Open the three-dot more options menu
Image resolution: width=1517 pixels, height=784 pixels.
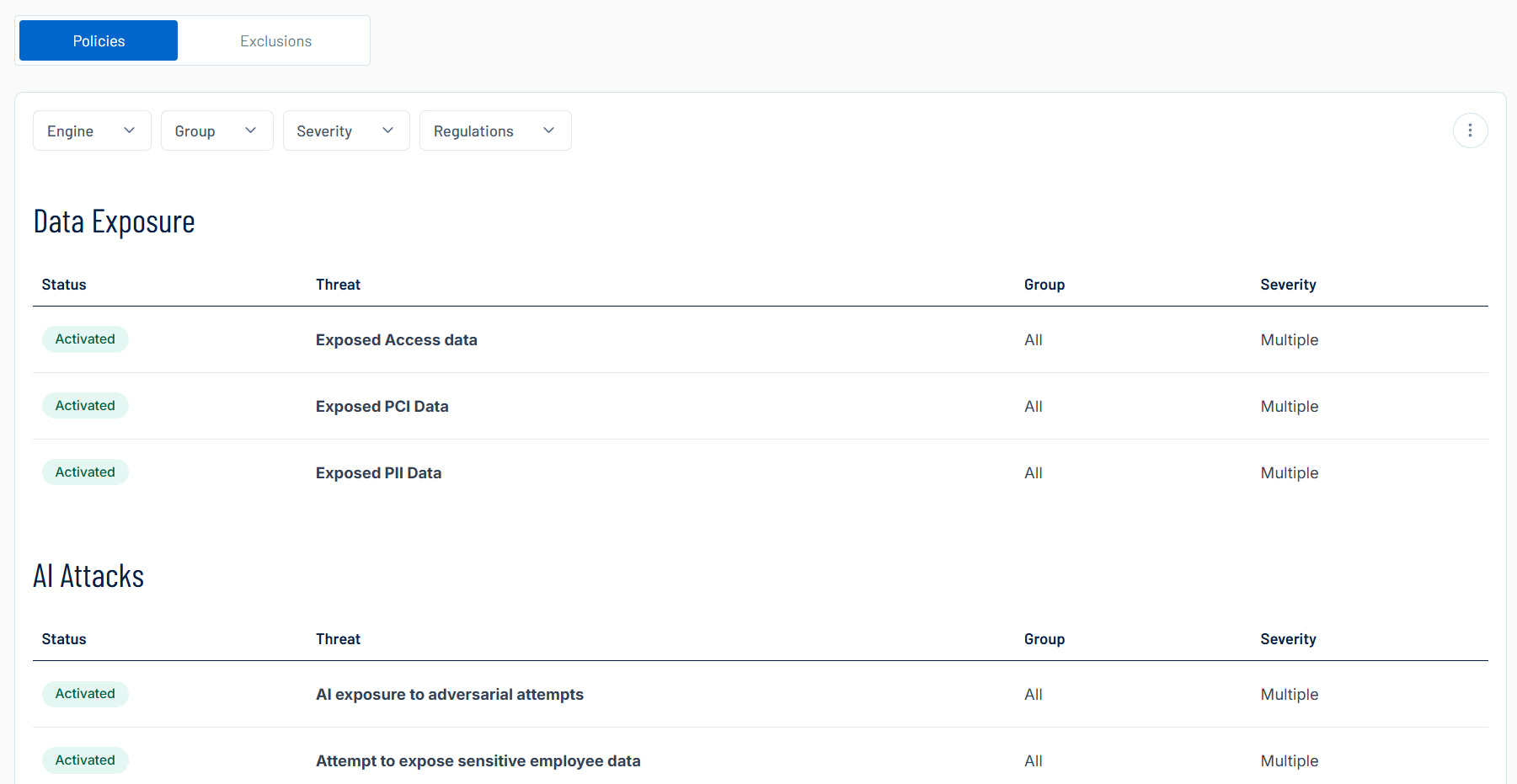coord(1470,131)
